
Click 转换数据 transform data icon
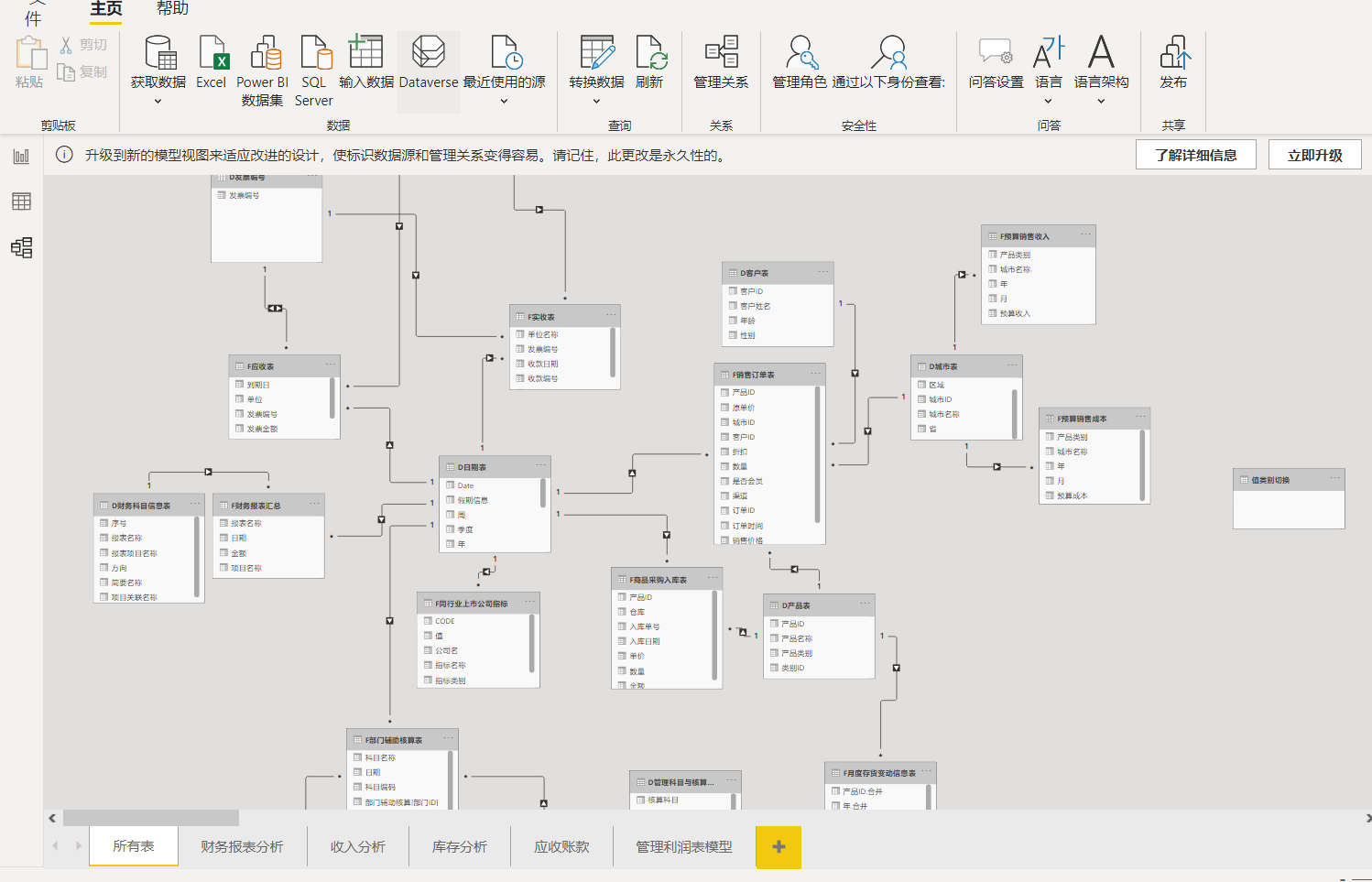click(x=597, y=52)
